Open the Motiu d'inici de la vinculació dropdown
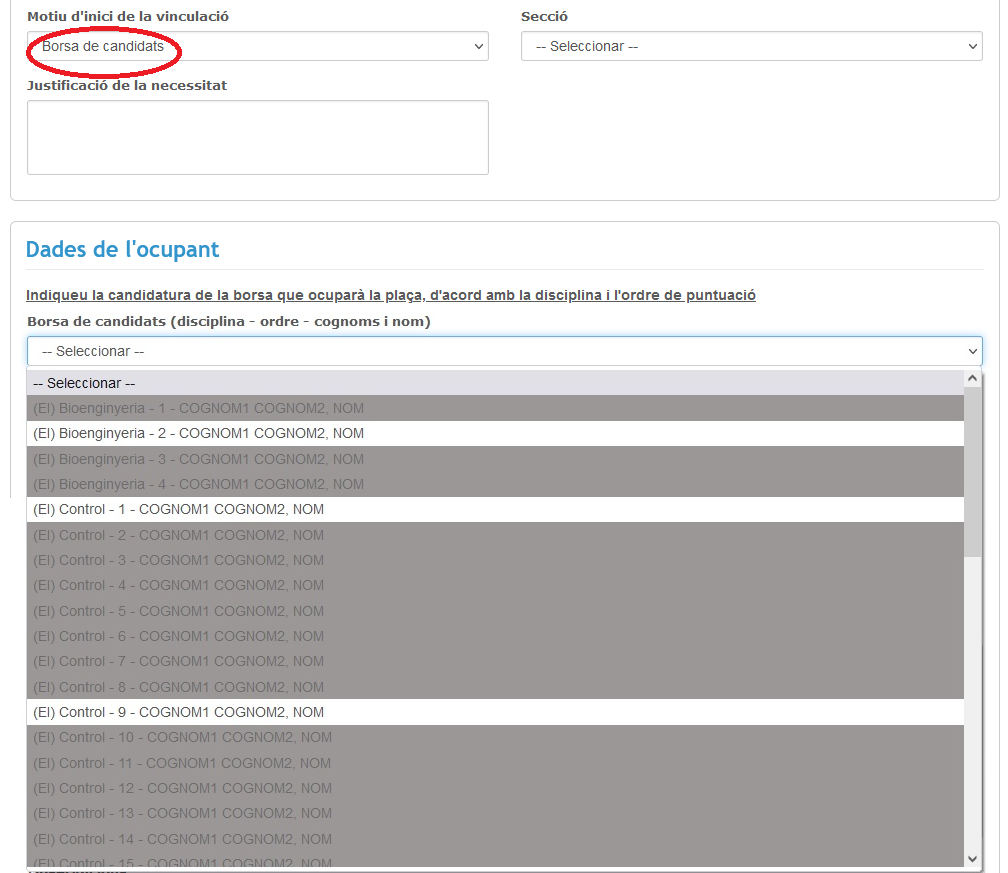The height and width of the screenshot is (873, 1008). tap(257, 46)
